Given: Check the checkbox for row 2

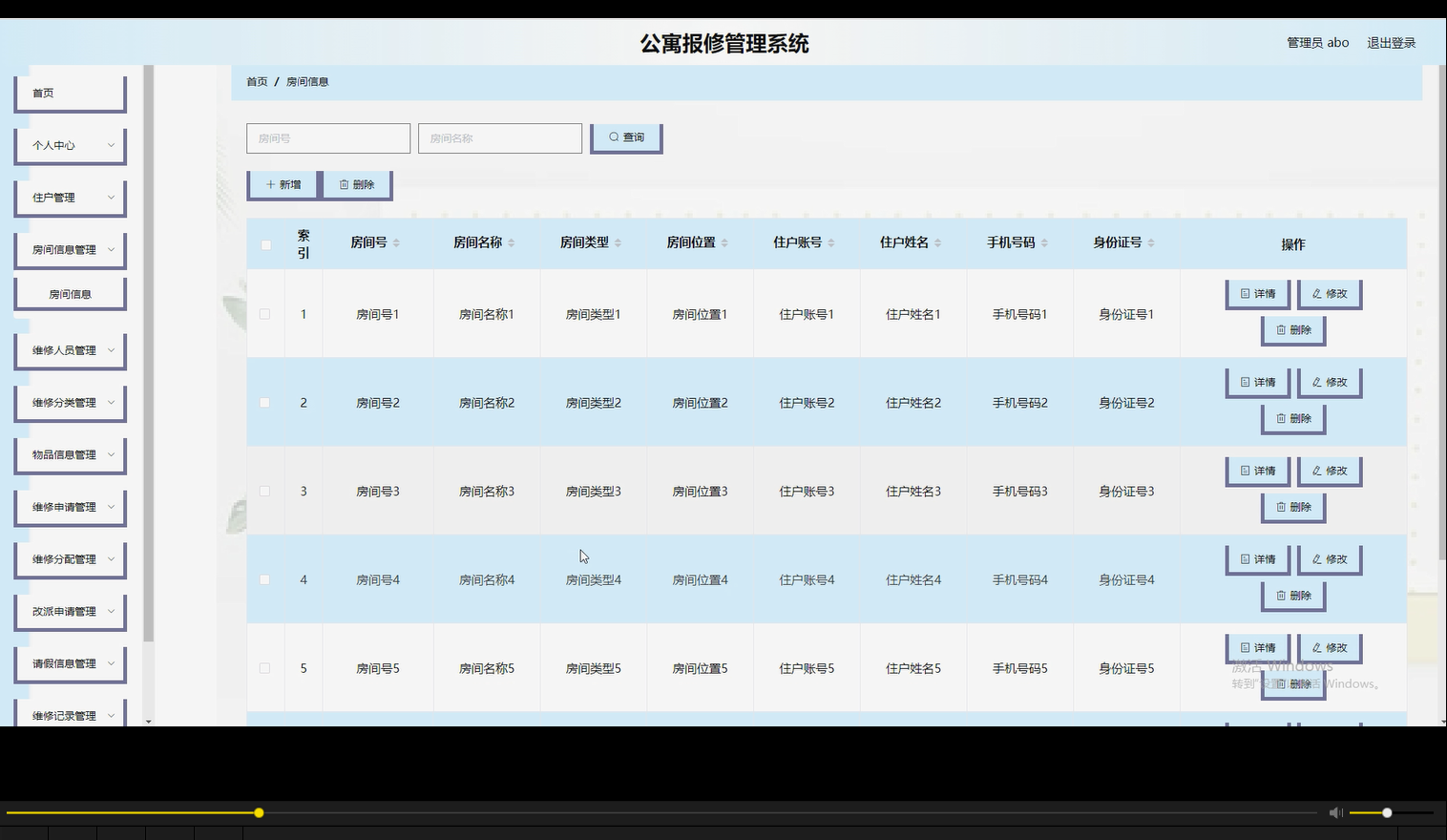Looking at the screenshot, I should [264, 403].
